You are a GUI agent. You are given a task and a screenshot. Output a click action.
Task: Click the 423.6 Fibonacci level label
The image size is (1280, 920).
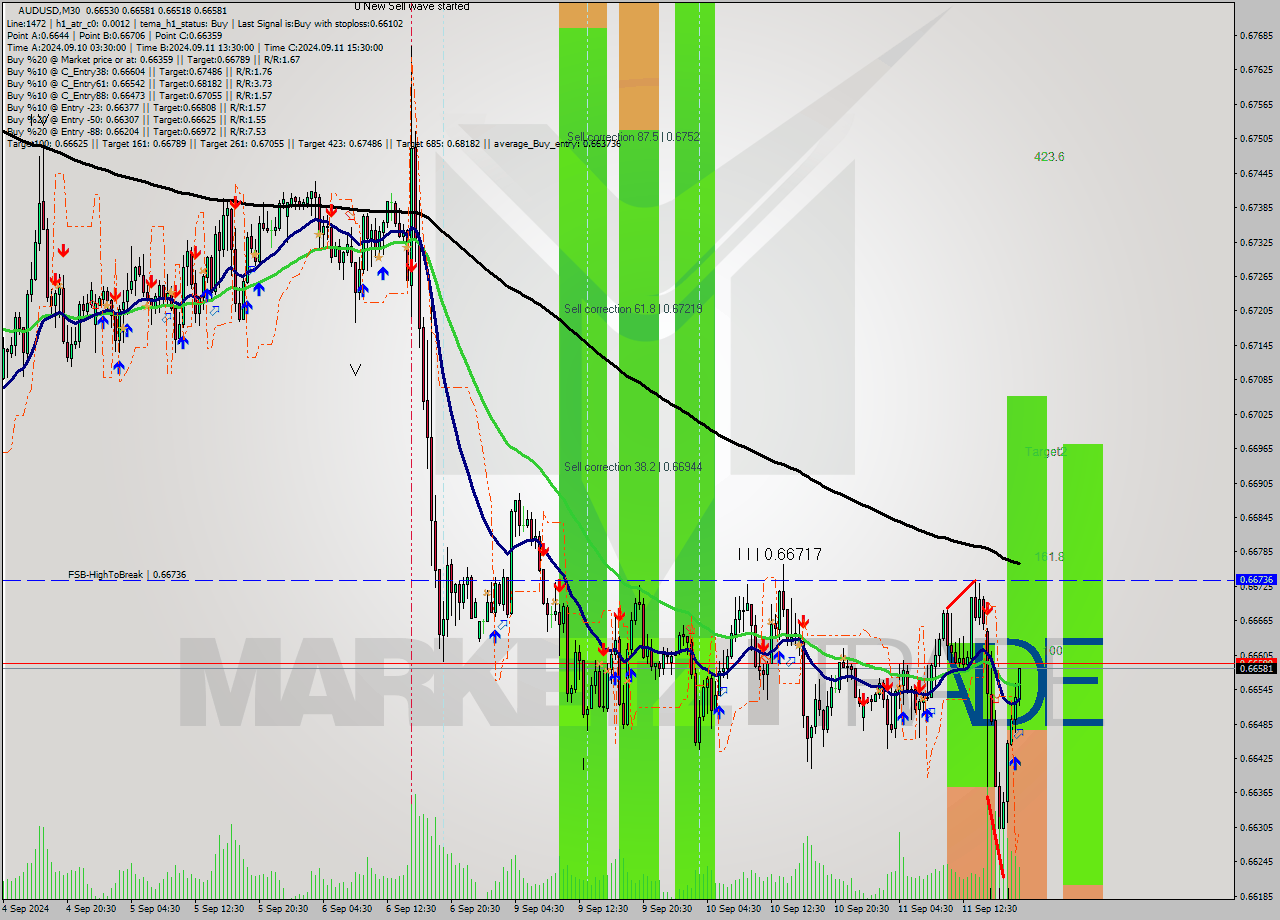pos(1049,157)
